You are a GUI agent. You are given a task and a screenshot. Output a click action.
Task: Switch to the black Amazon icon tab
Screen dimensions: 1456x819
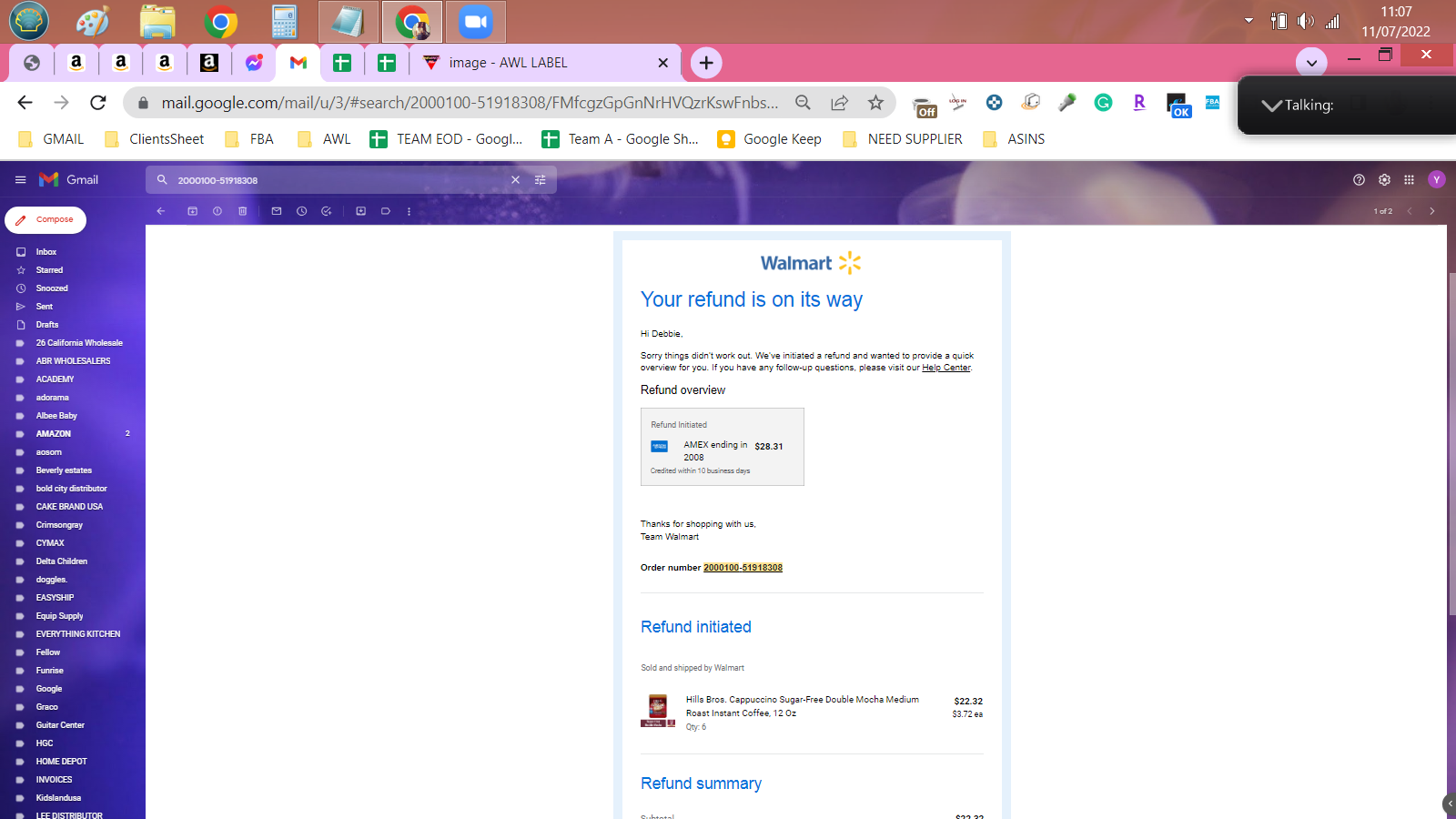pos(209,63)
